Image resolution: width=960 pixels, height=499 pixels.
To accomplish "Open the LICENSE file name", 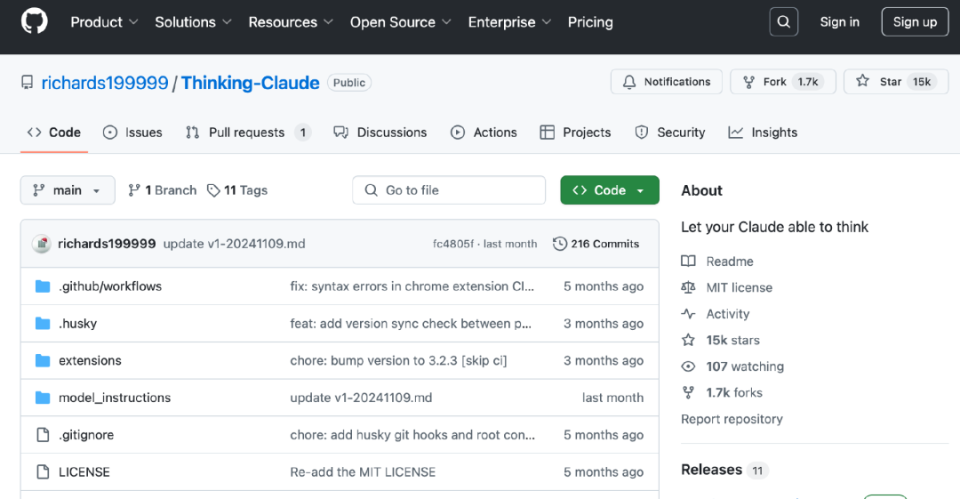I will [x=84, y=472].
